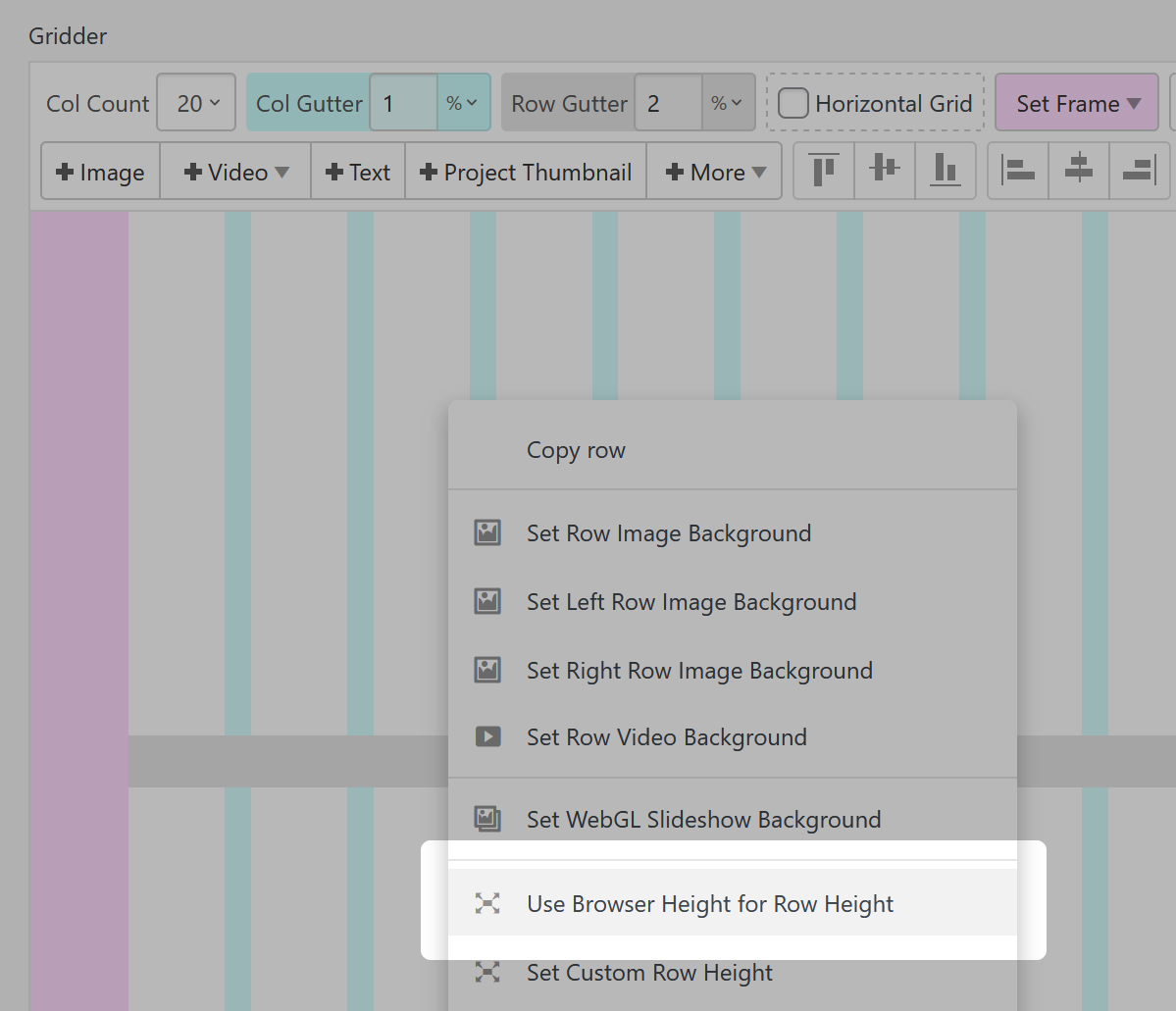The image size is (1176, 1011).
Task: Click the Row Gutter value field
Action: coord(668,103)
